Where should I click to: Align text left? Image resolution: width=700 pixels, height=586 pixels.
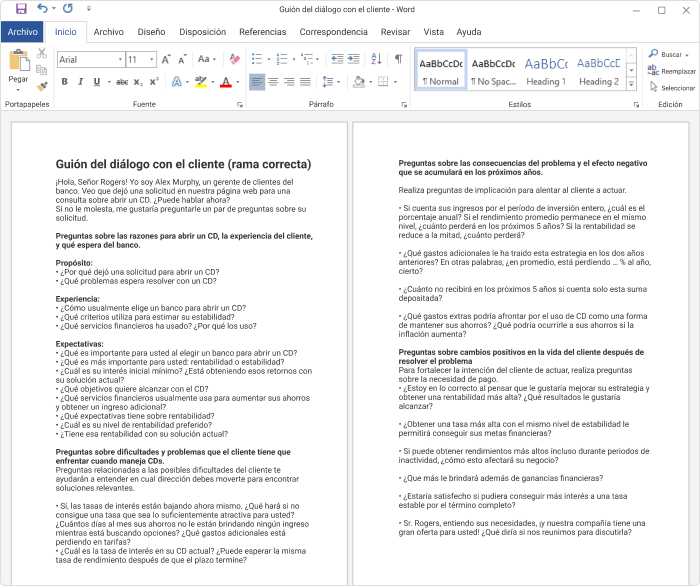click(x=257, y=82)
